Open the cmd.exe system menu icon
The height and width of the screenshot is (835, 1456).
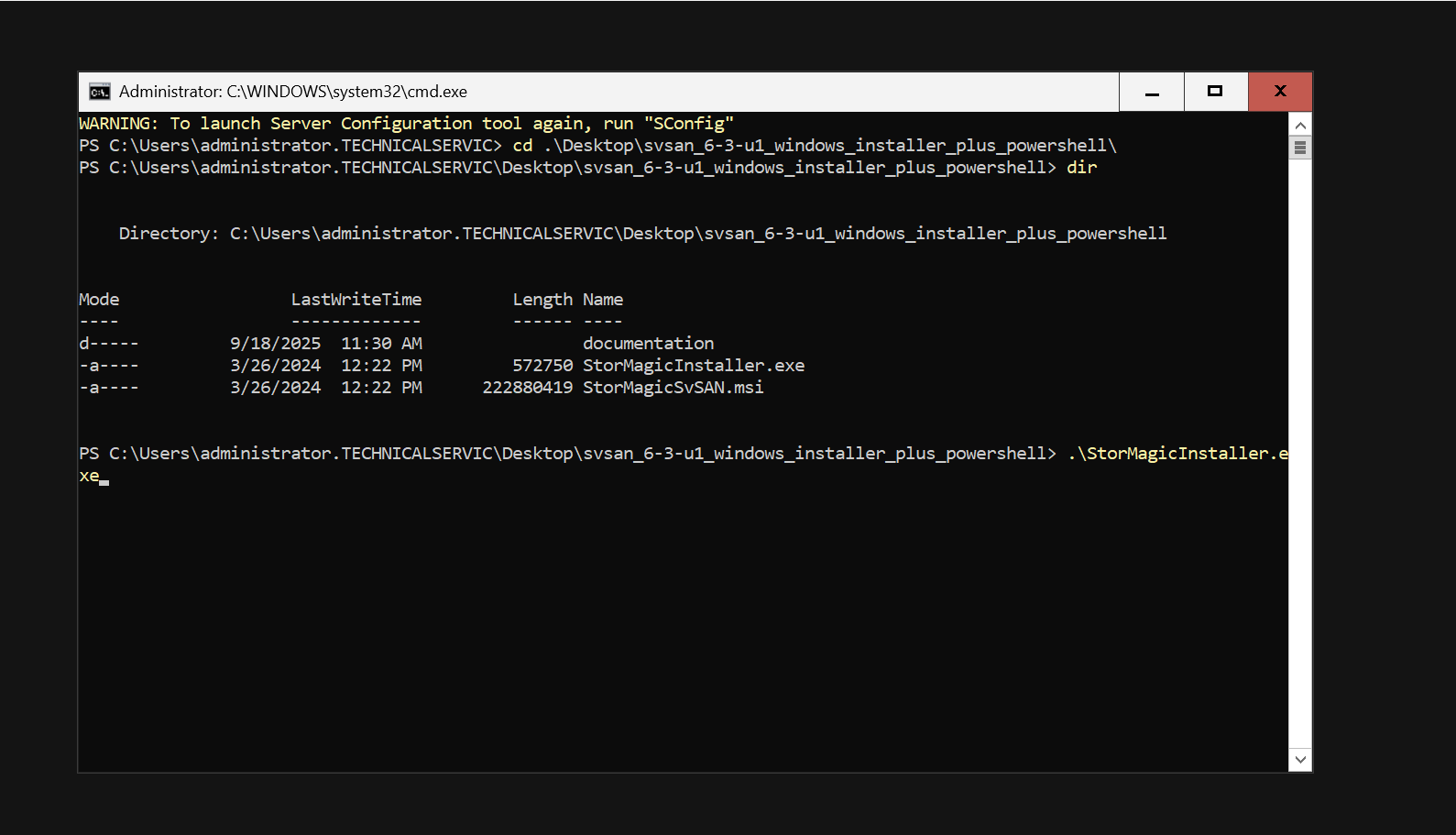point(99,92)
